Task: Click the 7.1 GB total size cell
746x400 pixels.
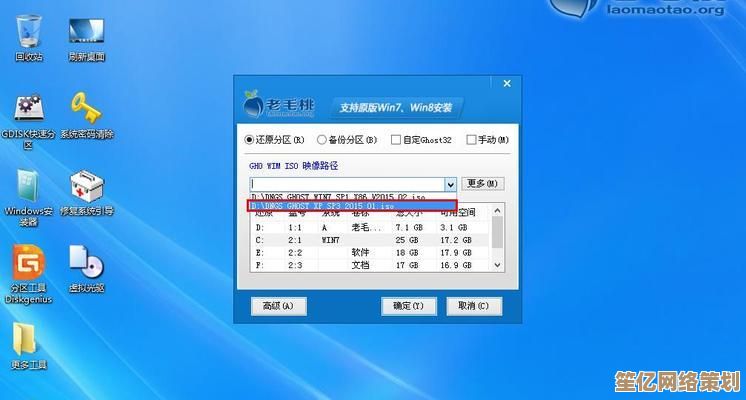Action: (409, 227)
